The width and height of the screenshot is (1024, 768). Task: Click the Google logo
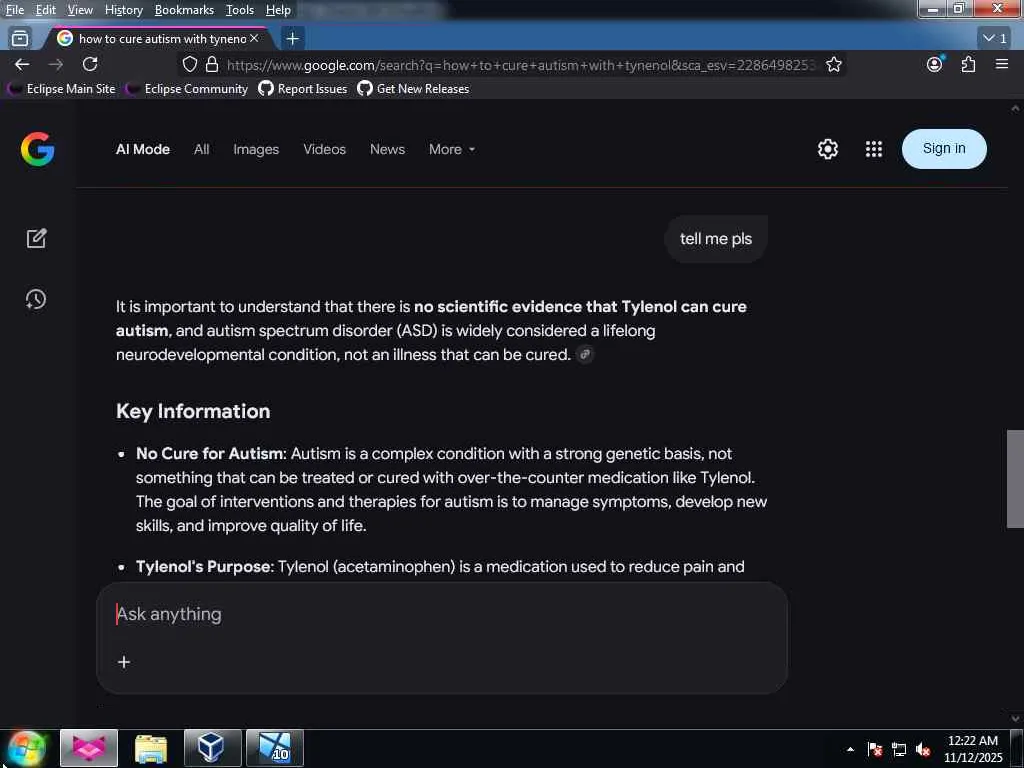tap(37, 149)
